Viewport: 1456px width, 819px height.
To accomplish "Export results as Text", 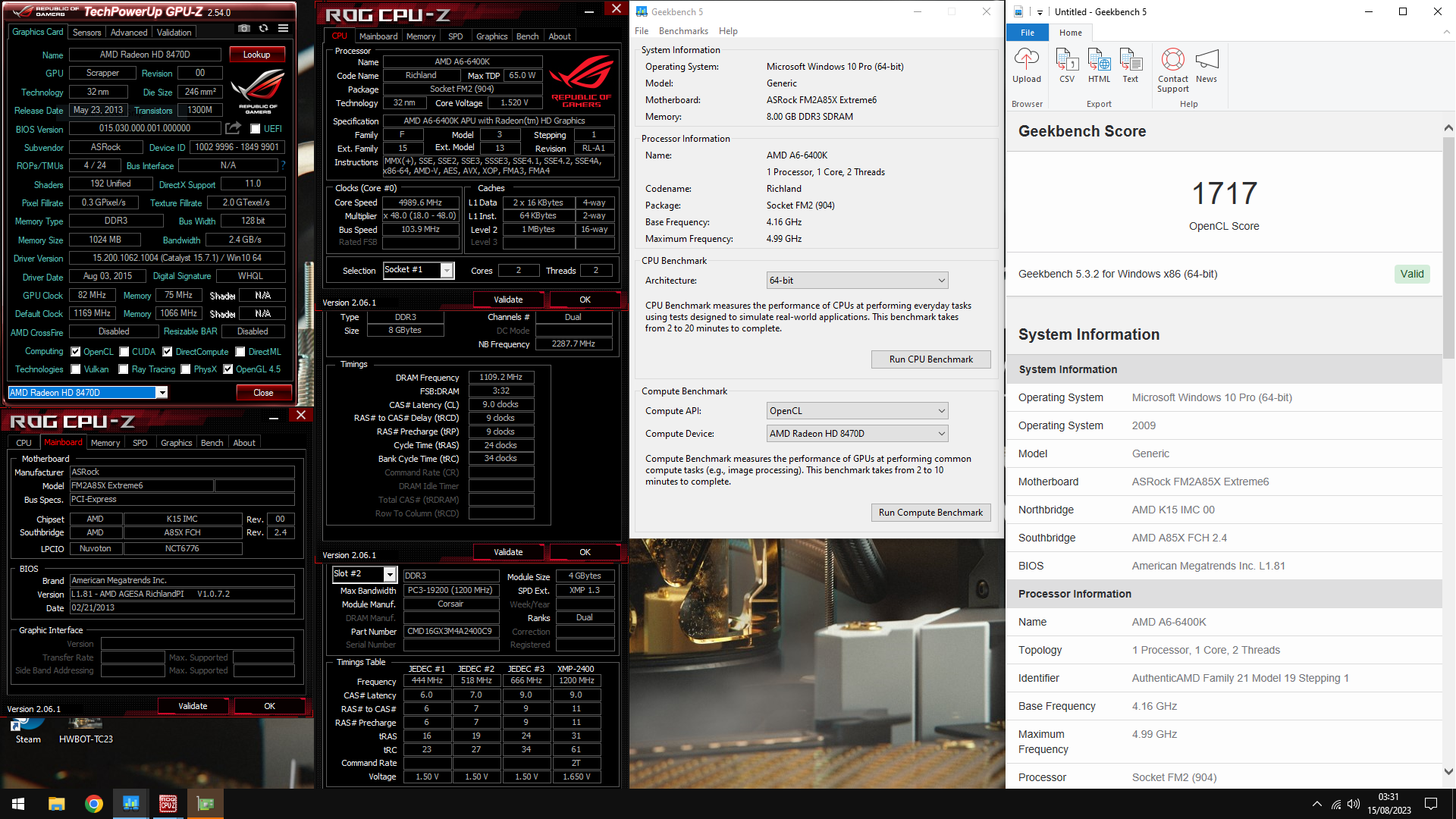I will point(1130,66).
